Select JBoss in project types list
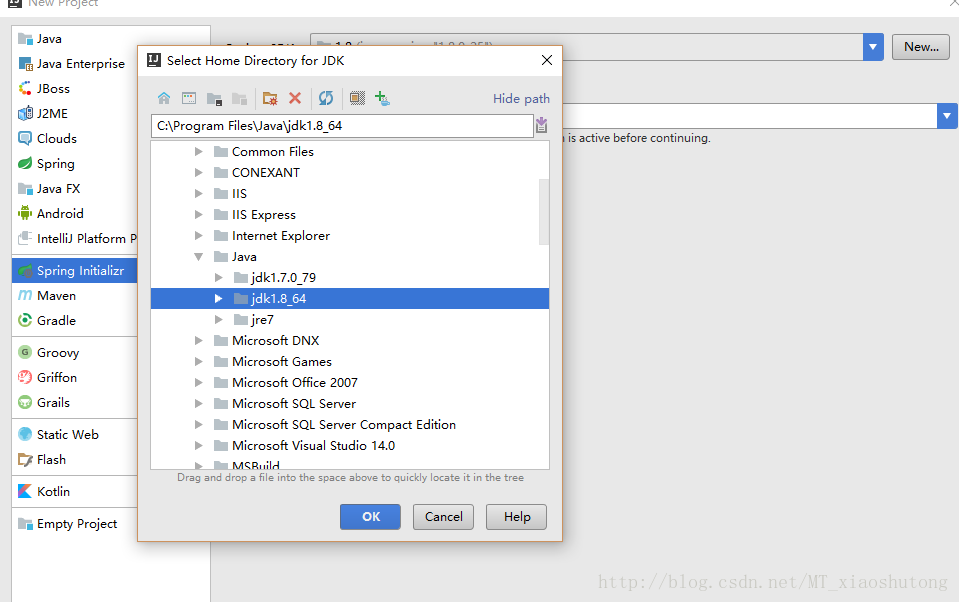The width and height of the screenshot is (959, 602). click(73, 89)
